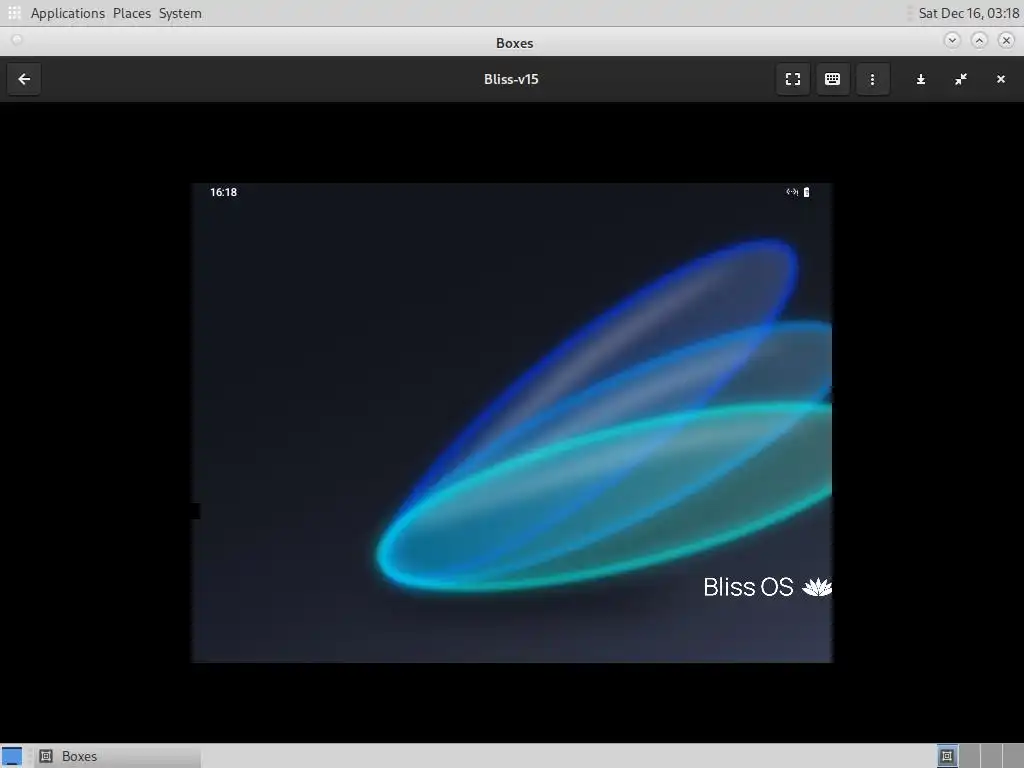Screen dimensions: 1024x768
Task: Open the System menu
Action: [180, 13]
